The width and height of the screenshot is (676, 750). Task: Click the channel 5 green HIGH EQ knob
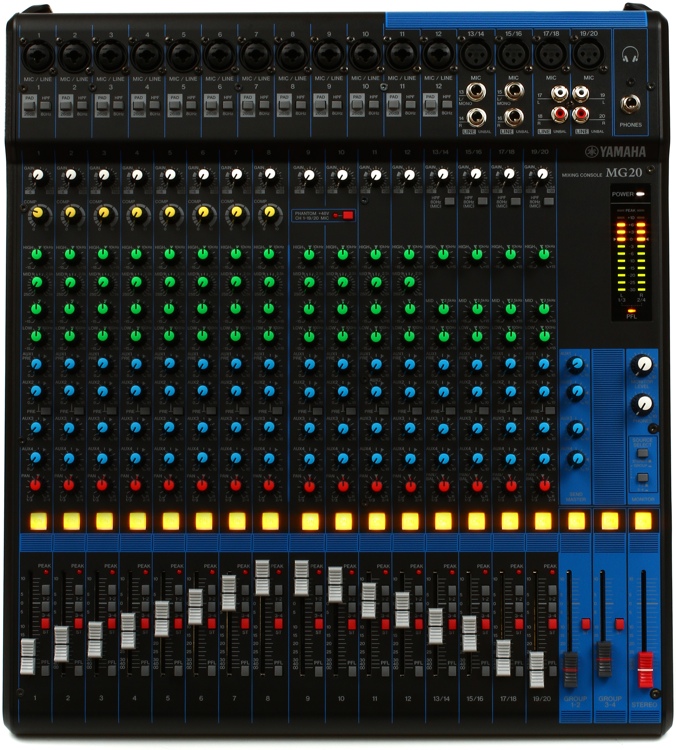(x=170, y=255)
